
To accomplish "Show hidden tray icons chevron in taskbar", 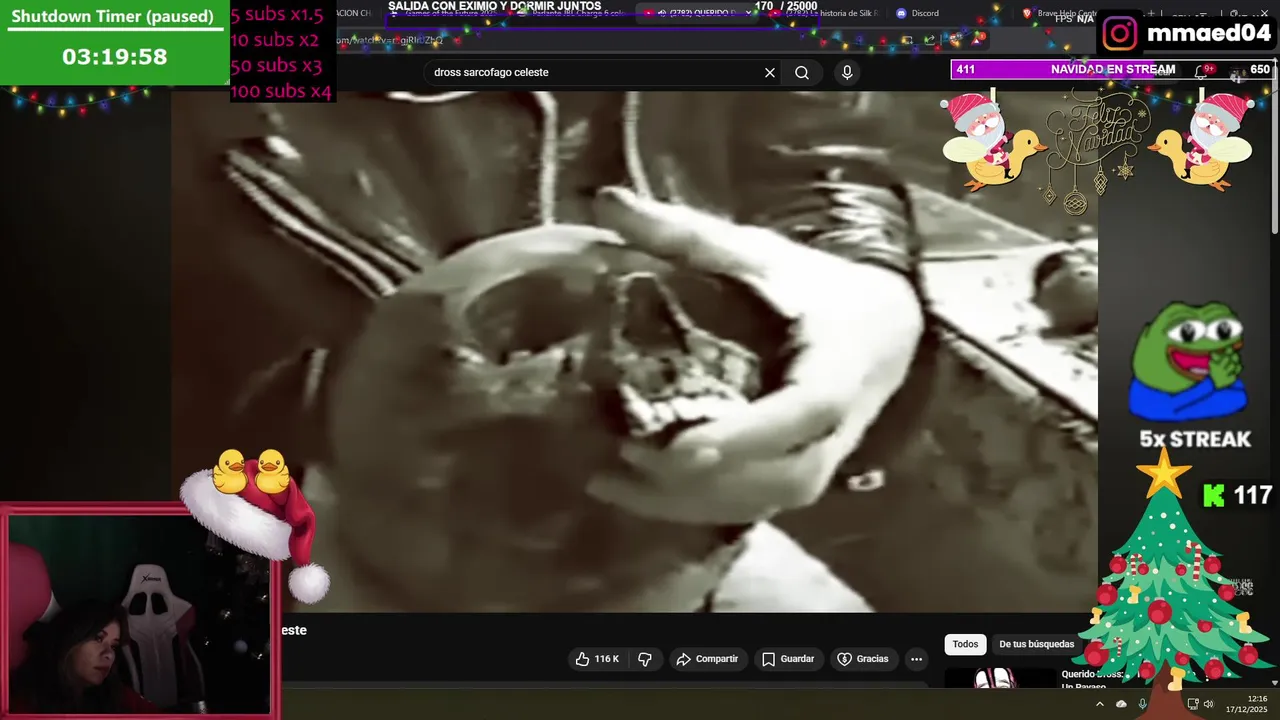I will click(x=1099, y=704).
